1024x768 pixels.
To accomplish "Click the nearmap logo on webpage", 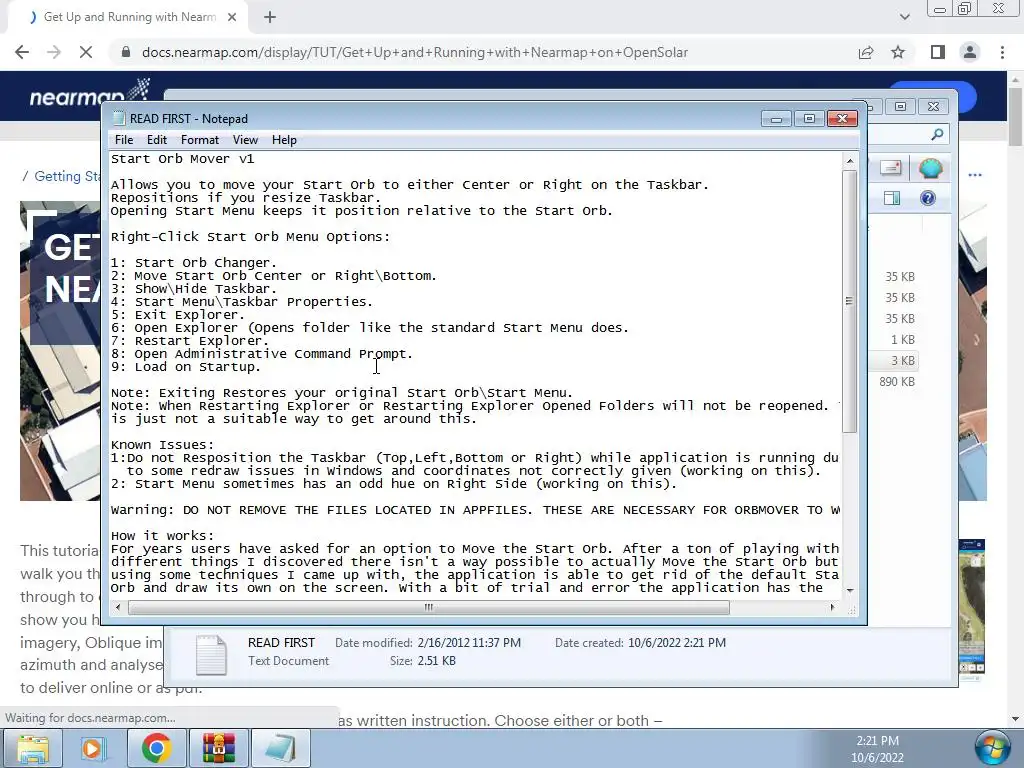I will coord(89,93).
